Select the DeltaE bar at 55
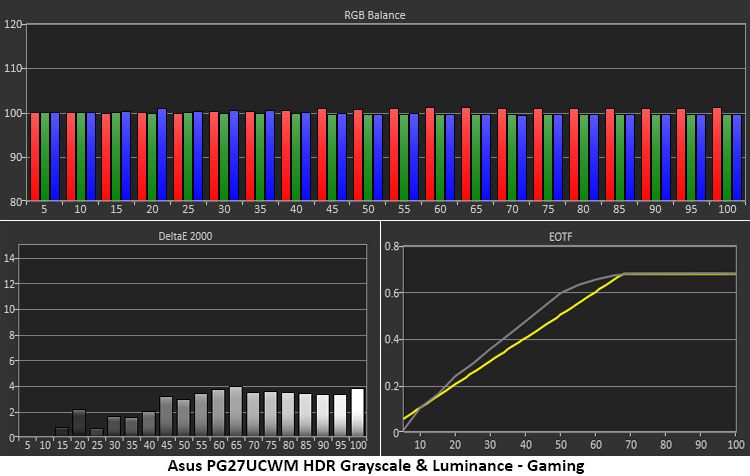Image resolution: width=750 pixels, height=476 pixels. click(201, 415)
